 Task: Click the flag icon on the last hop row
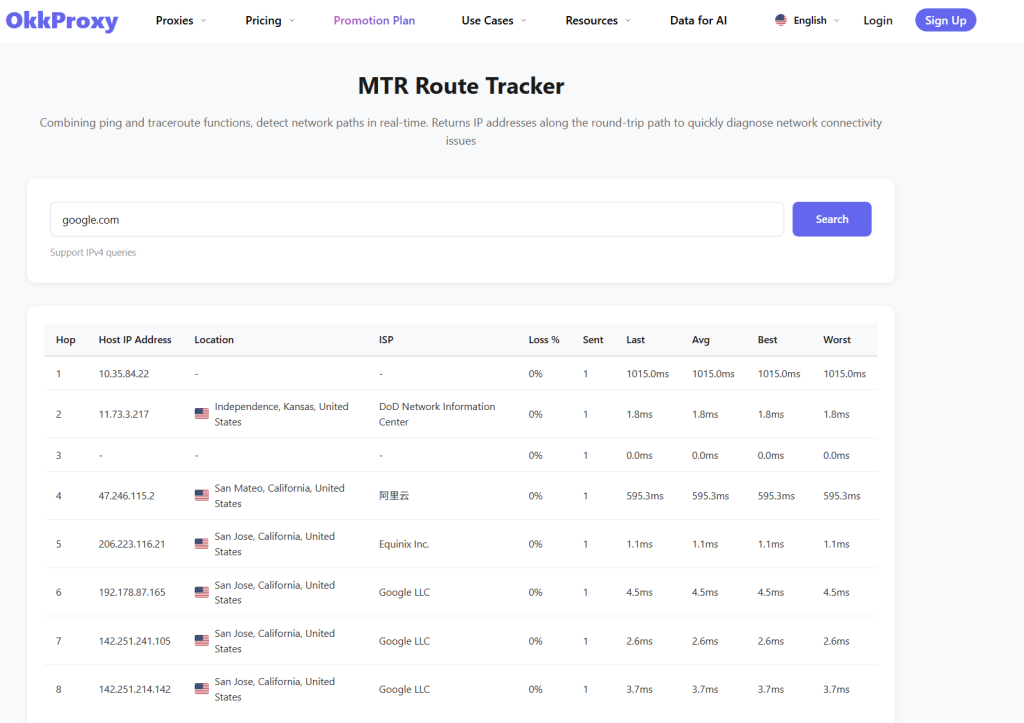click(x=201, y=688)
